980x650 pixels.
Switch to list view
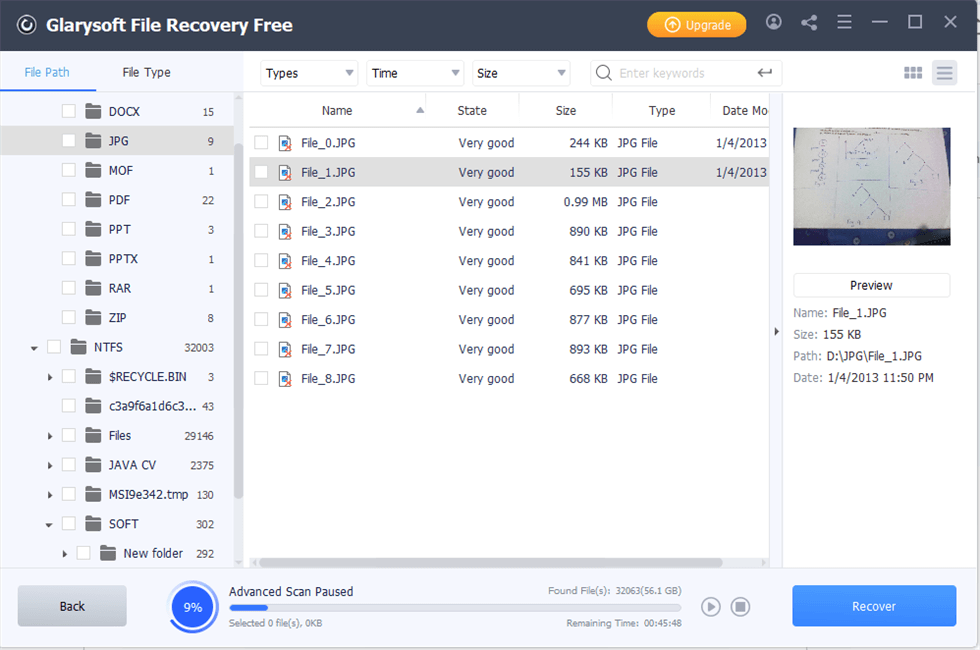click(x=944, y=73)
